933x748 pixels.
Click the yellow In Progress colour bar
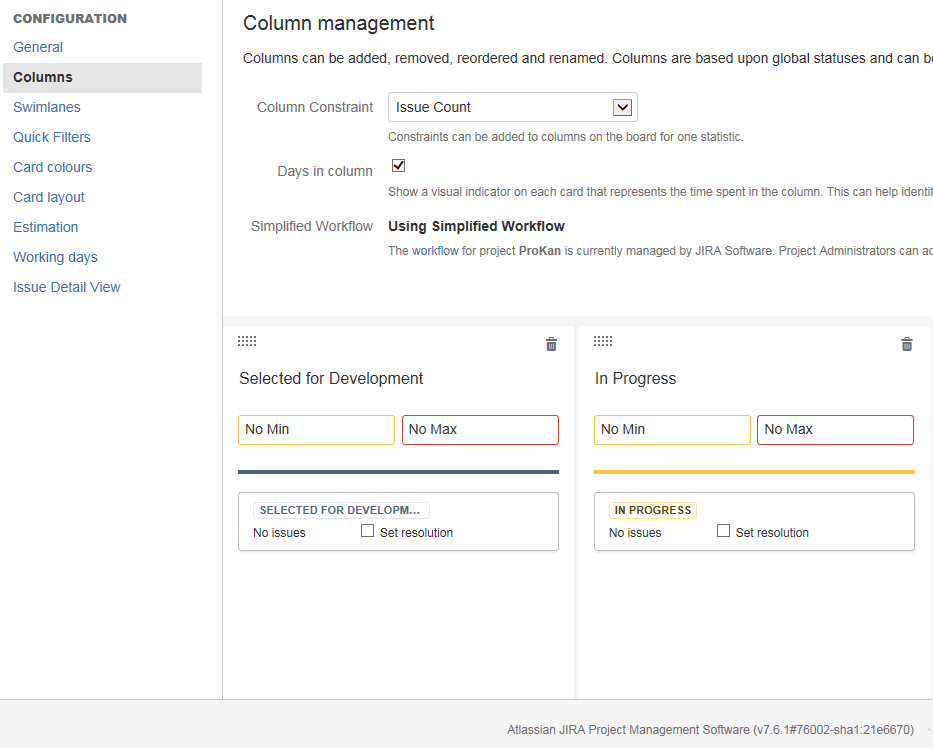click(x=754, y=472)
